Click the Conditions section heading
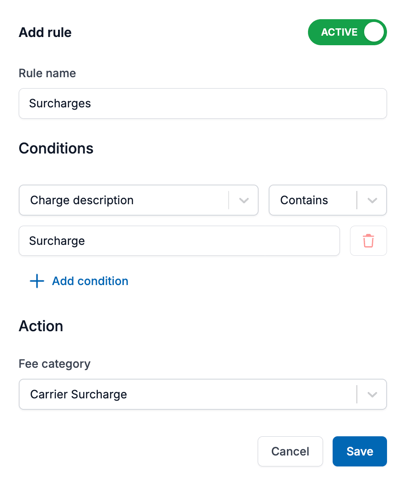The height and width of the screenshot is (487, 403). pyautogui.click(x=56, y=148)
